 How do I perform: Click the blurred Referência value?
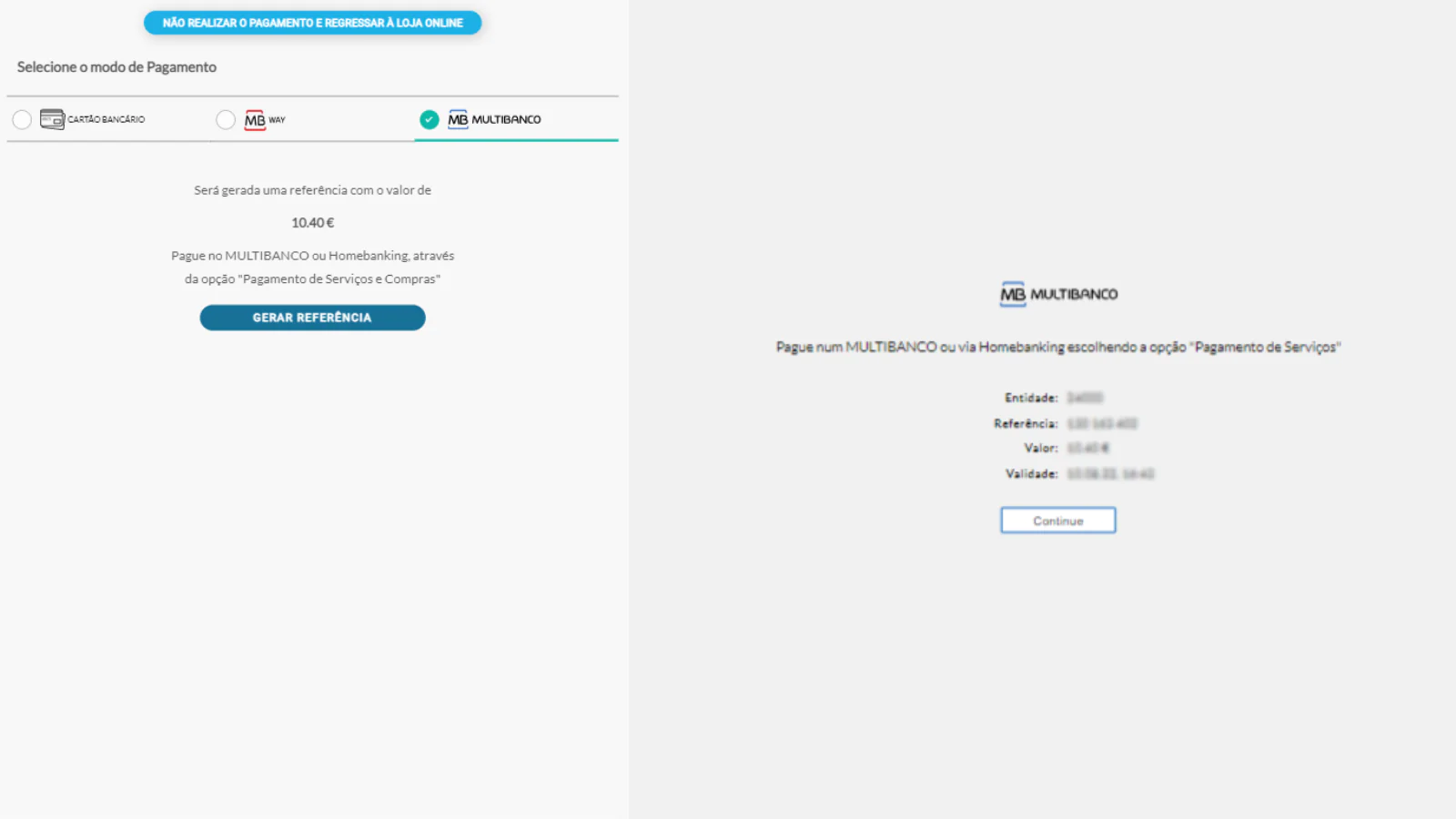pos(1102,423)
